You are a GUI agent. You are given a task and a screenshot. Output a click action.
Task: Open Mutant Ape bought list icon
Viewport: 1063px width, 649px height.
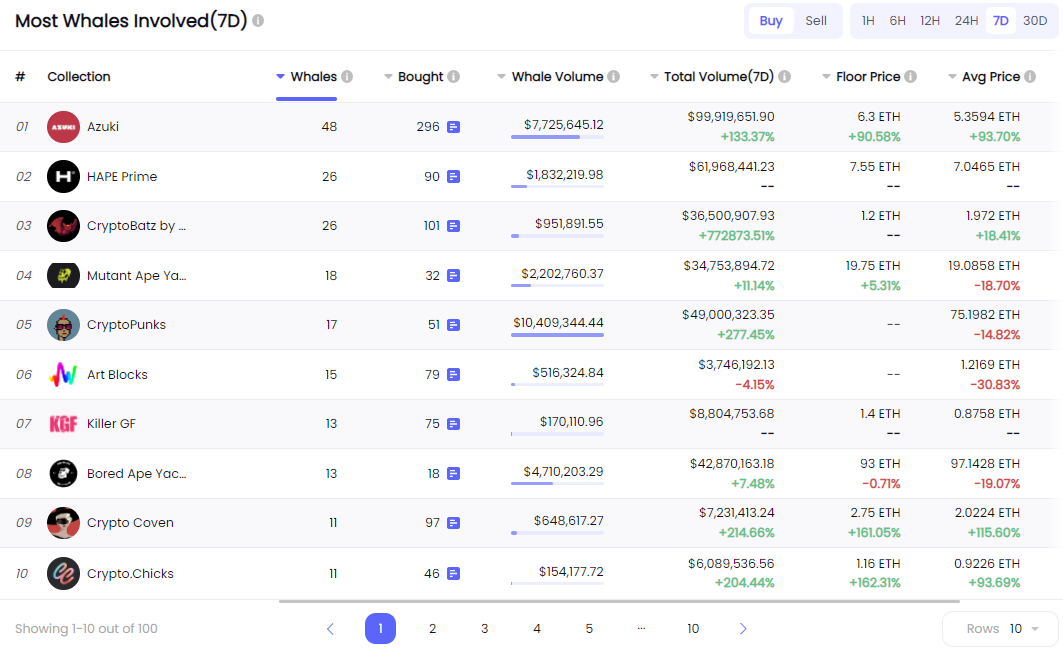454,275
